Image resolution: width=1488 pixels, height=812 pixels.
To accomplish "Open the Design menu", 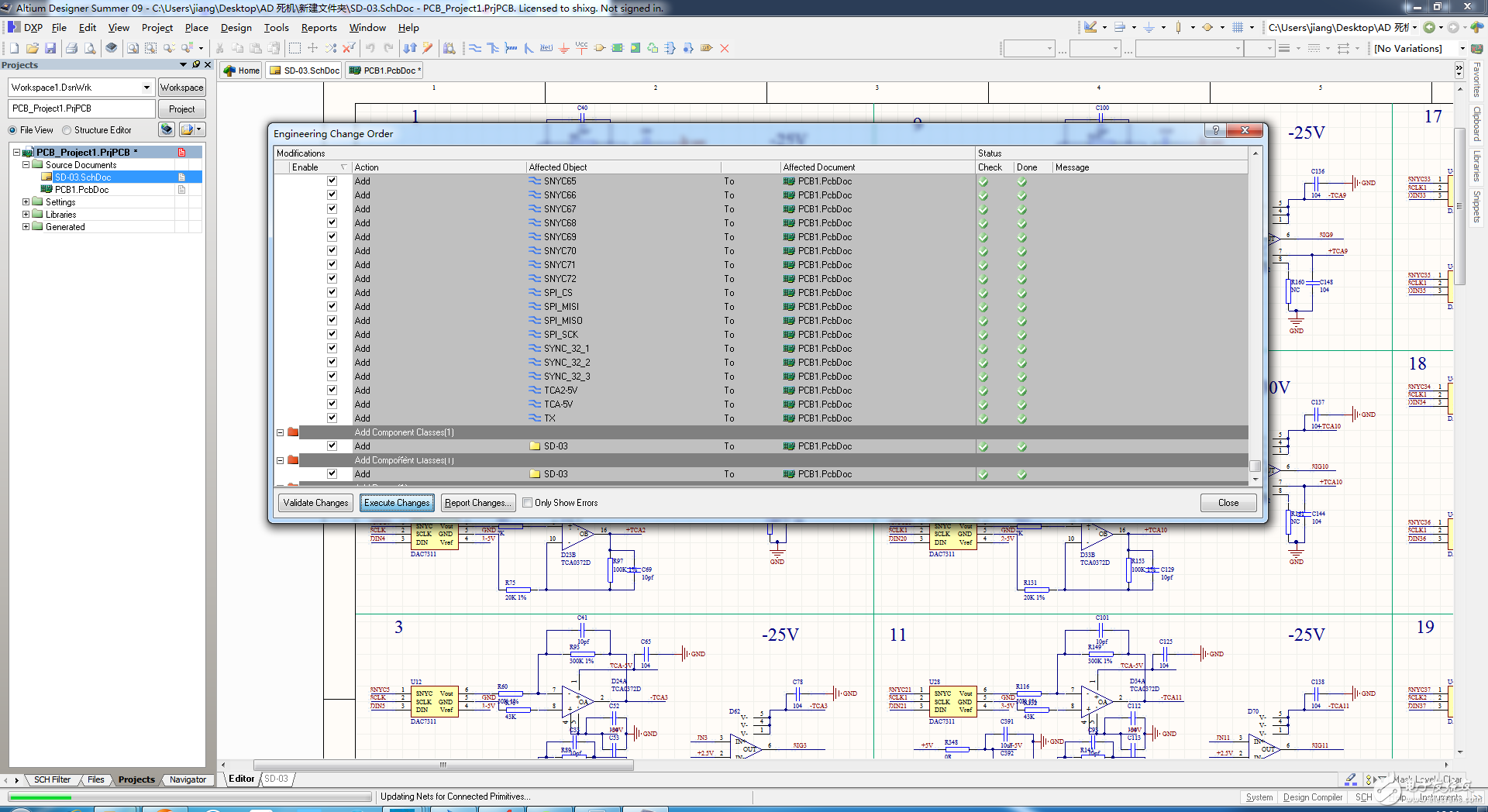I will click(x=236, y=28).
